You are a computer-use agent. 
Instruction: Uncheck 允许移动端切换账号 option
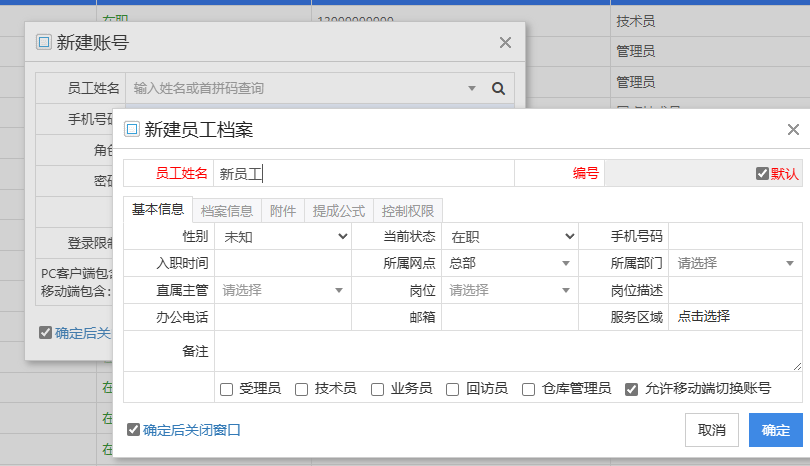(x=631, y=389)
